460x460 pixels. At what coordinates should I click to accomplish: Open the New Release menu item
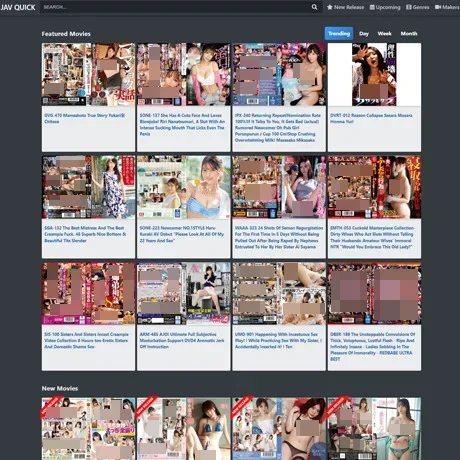pos(346,7)
